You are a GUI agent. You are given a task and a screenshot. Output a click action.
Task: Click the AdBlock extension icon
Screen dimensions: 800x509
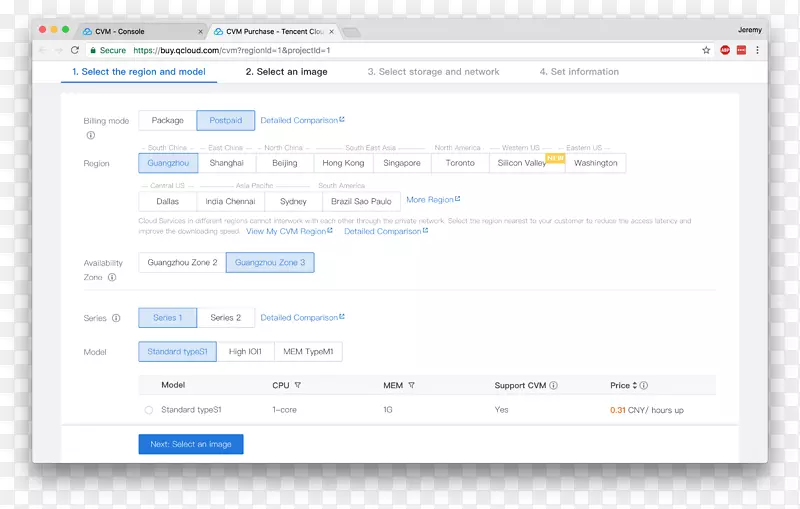[x=725, y=50]
